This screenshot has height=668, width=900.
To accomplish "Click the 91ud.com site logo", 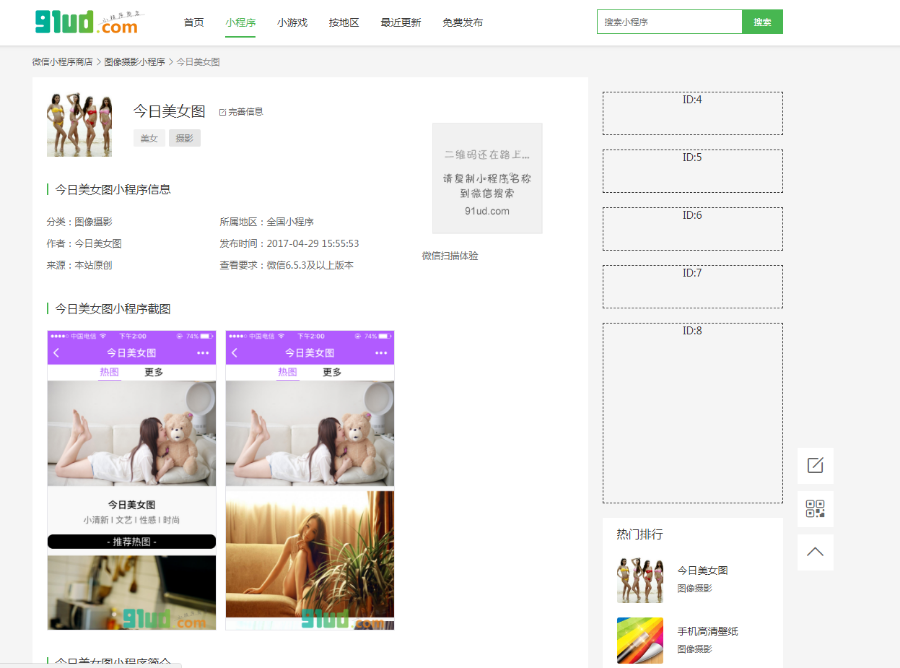I will [86, 22].
